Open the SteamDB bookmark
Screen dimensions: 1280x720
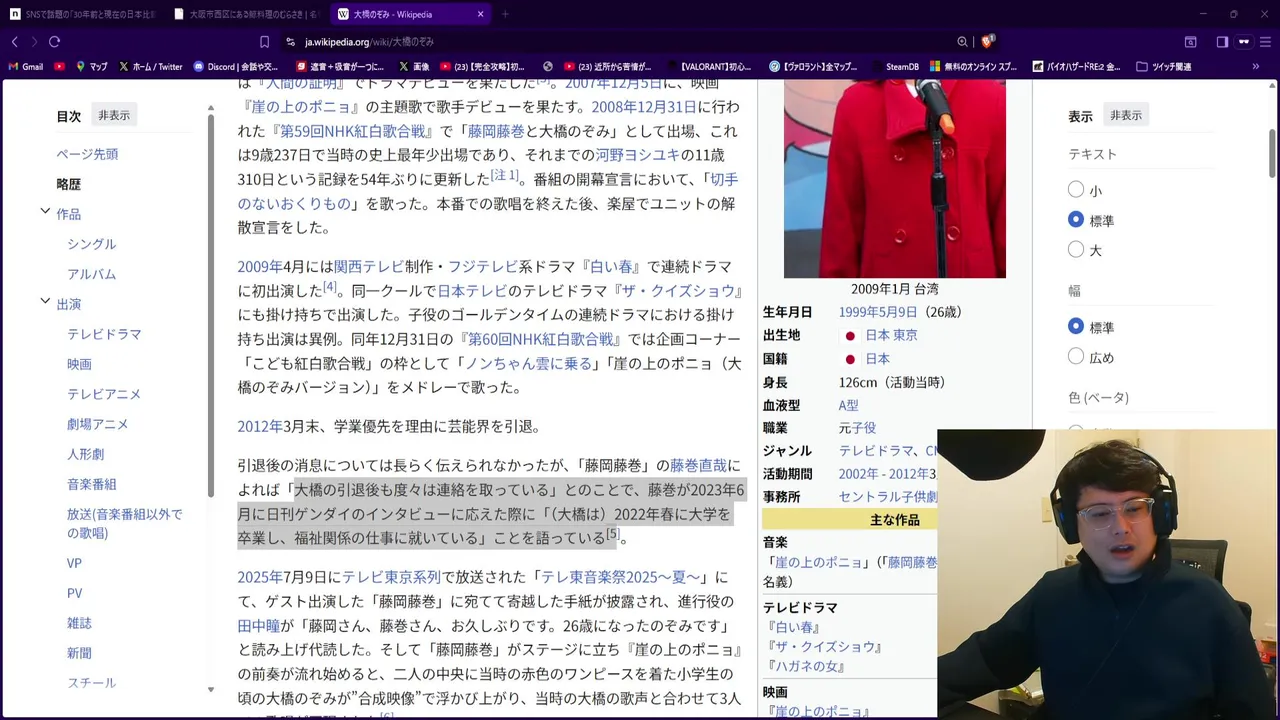894,67
